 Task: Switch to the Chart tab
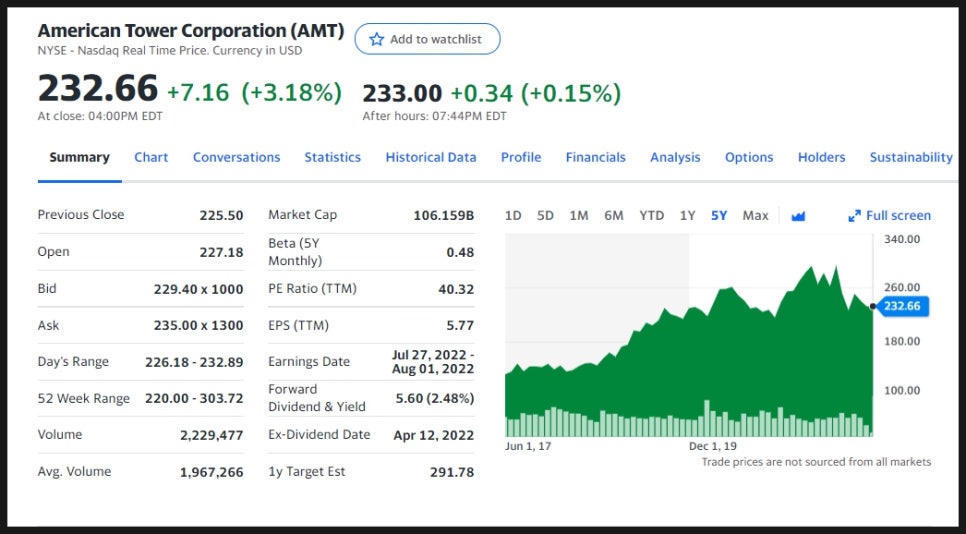[151, 158]
